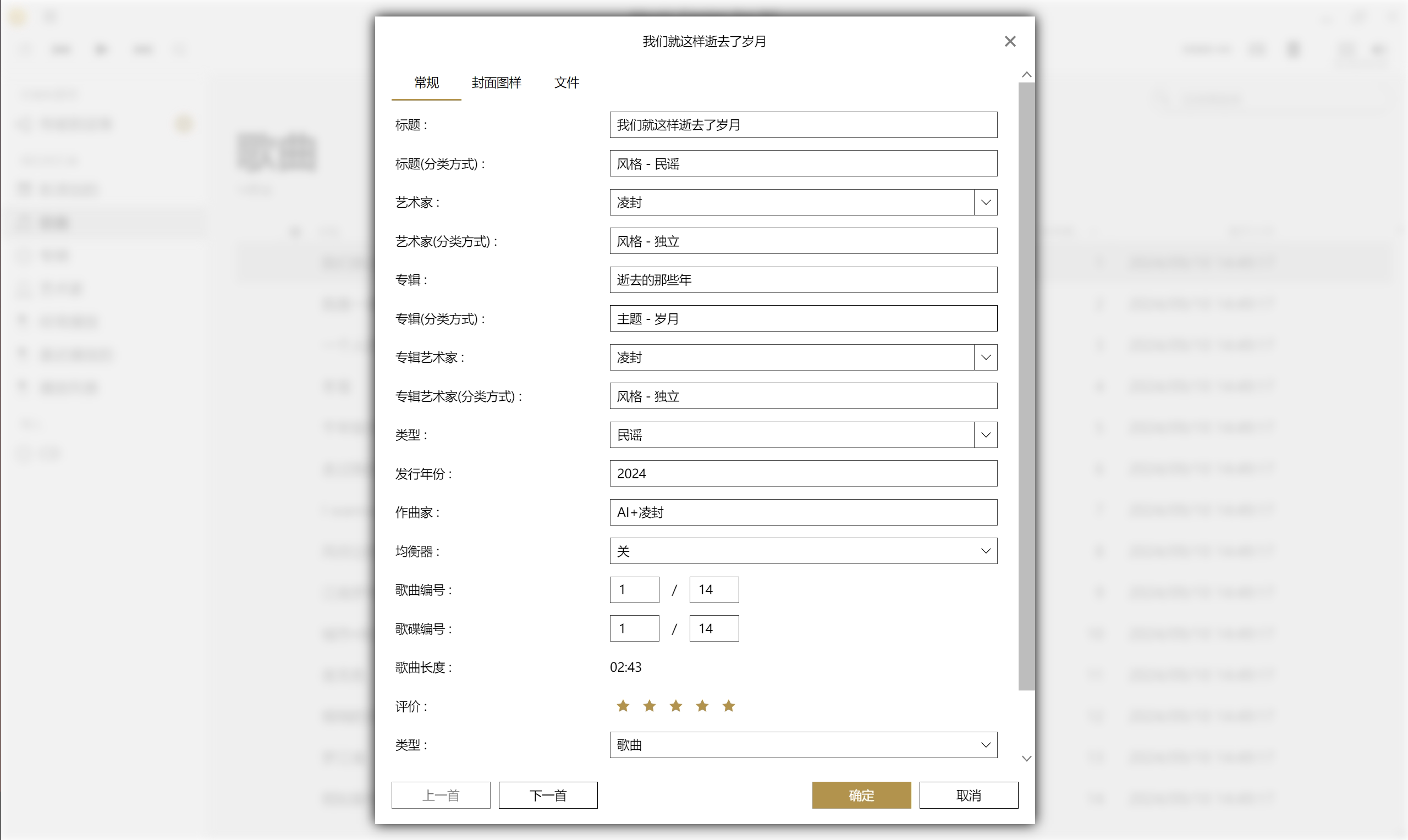Close the song properties dialog
This screenshot has width=1408, height=840.
(x=1009, y=41)
